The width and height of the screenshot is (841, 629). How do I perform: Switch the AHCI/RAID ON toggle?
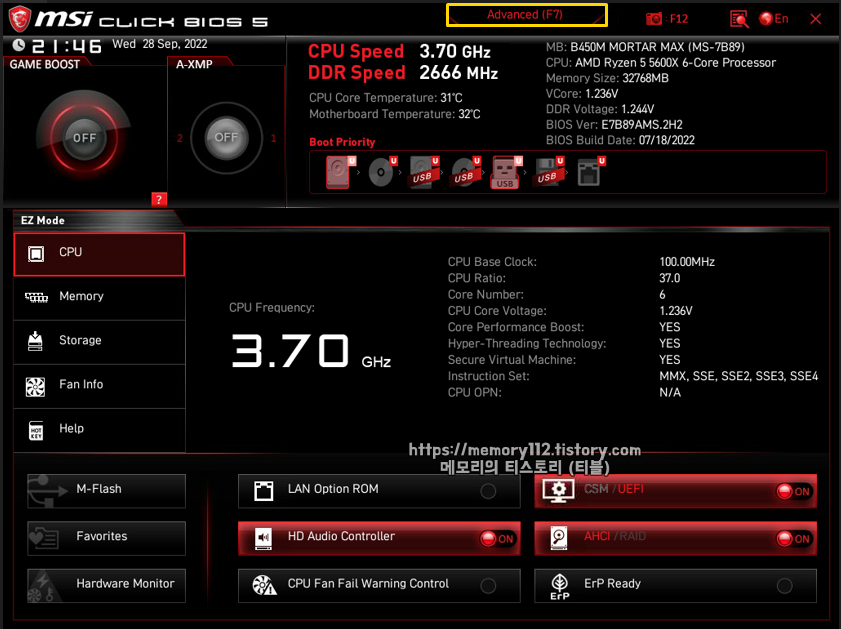(x=794, y=538)
